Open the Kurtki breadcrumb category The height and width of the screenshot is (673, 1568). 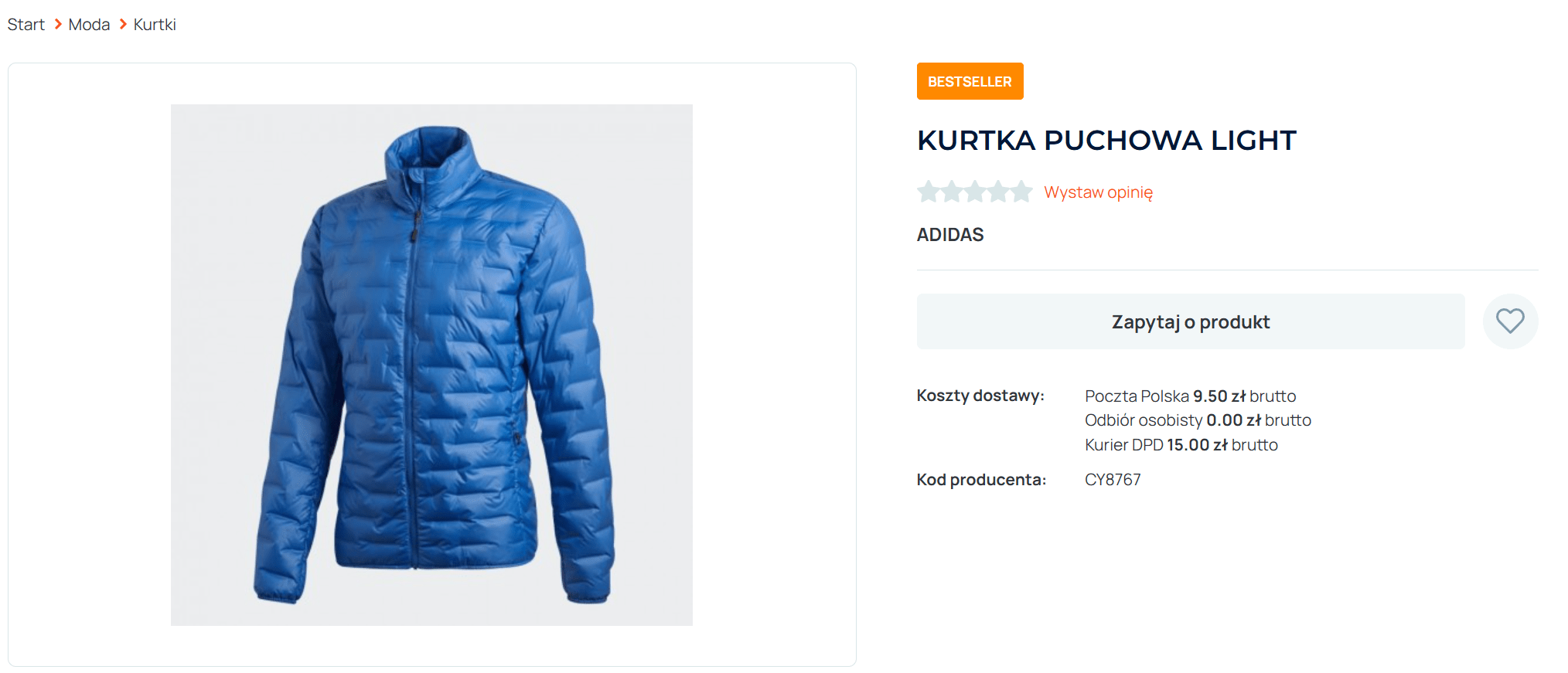tap(155, 25)
